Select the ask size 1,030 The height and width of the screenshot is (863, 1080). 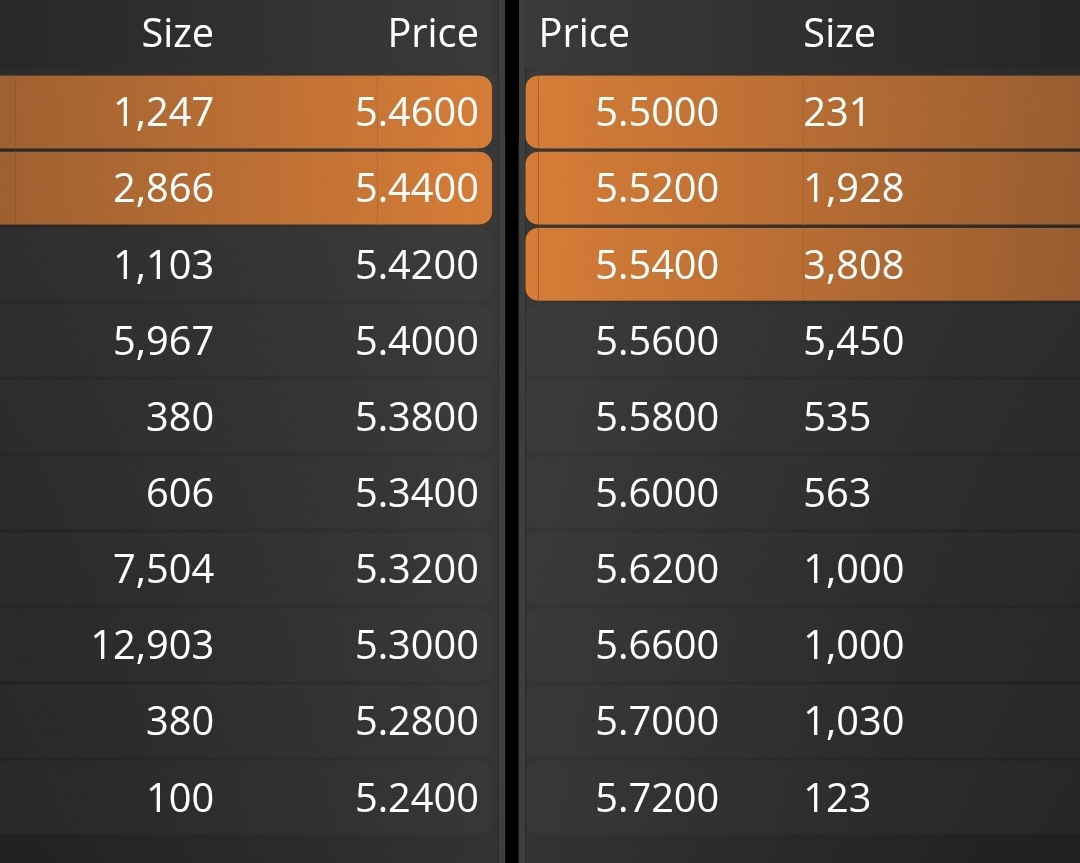click(853, 721)
